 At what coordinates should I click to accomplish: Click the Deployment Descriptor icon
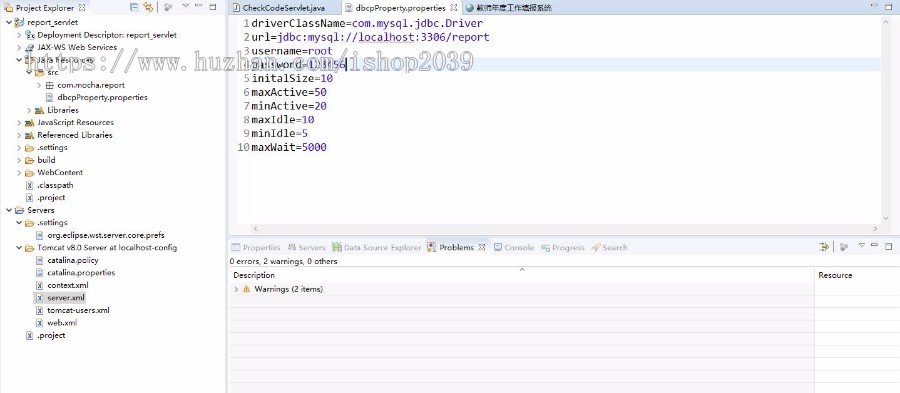click(29, 35)
